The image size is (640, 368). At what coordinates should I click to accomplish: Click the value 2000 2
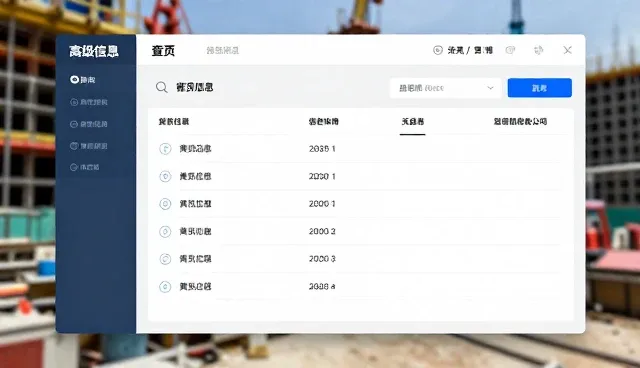(322, 231)
